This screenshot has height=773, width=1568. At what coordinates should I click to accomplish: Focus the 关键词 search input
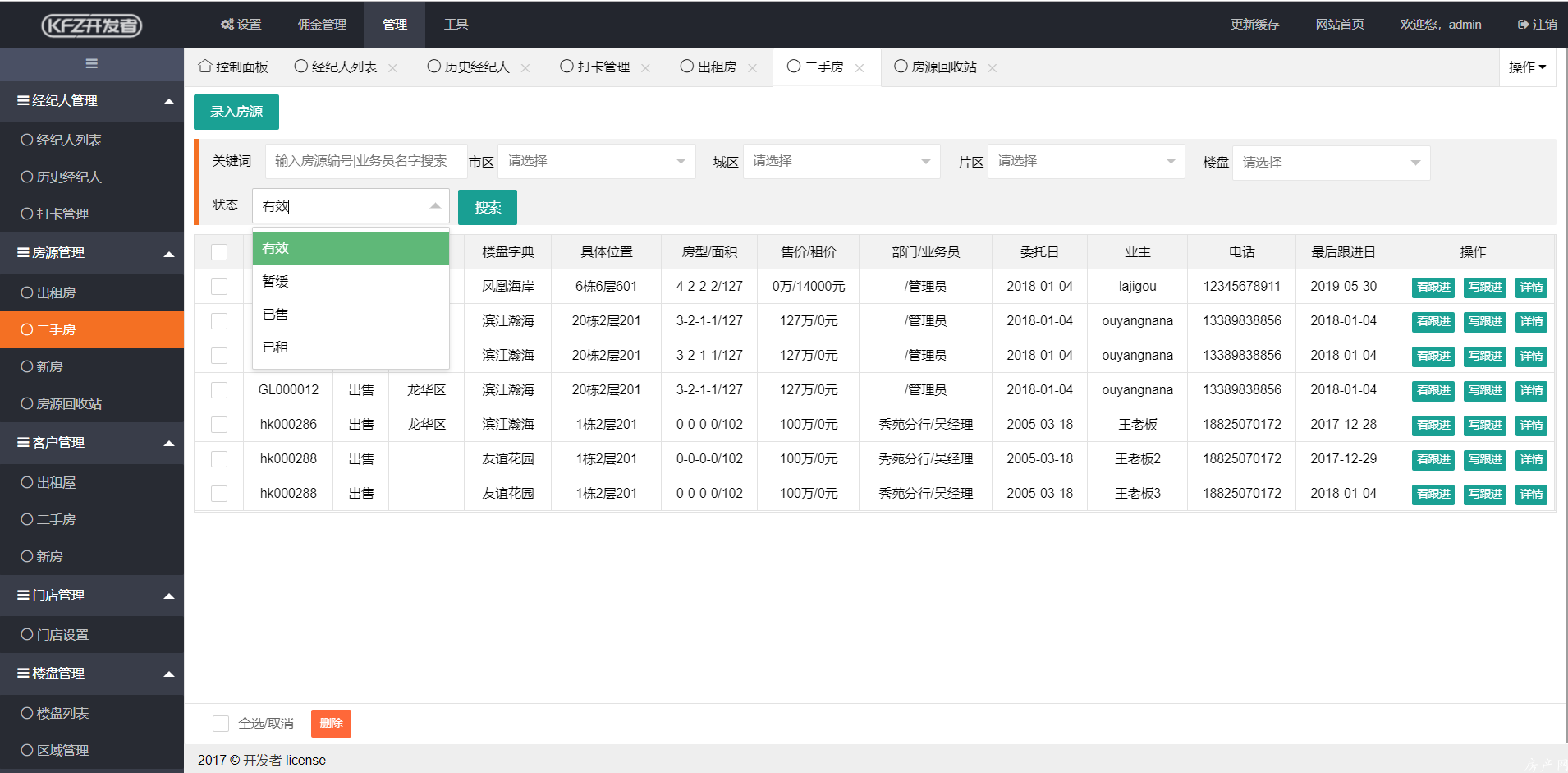366,161
